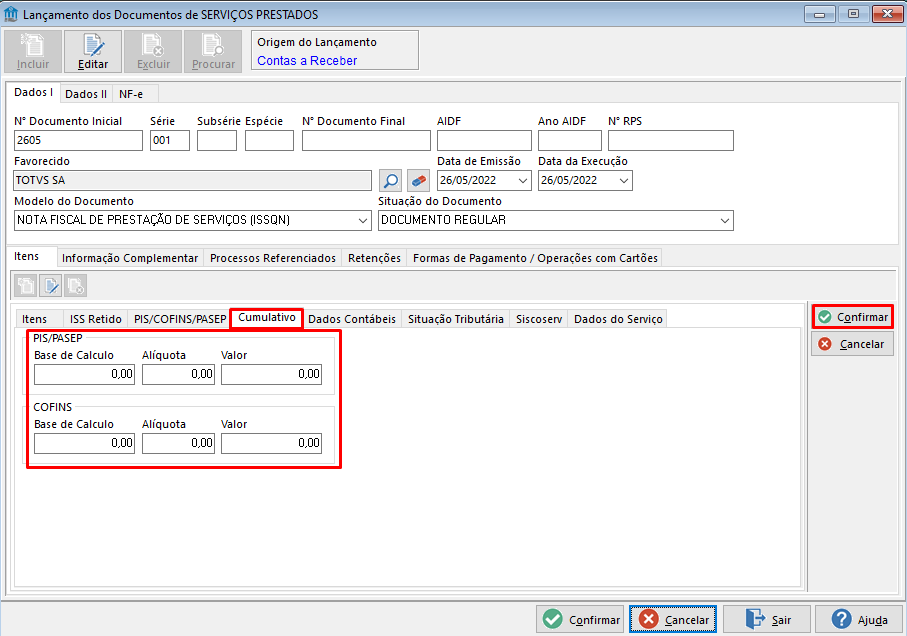
Task: Click the delete item icon in Itens toolbar
Action: click(76, 286)
